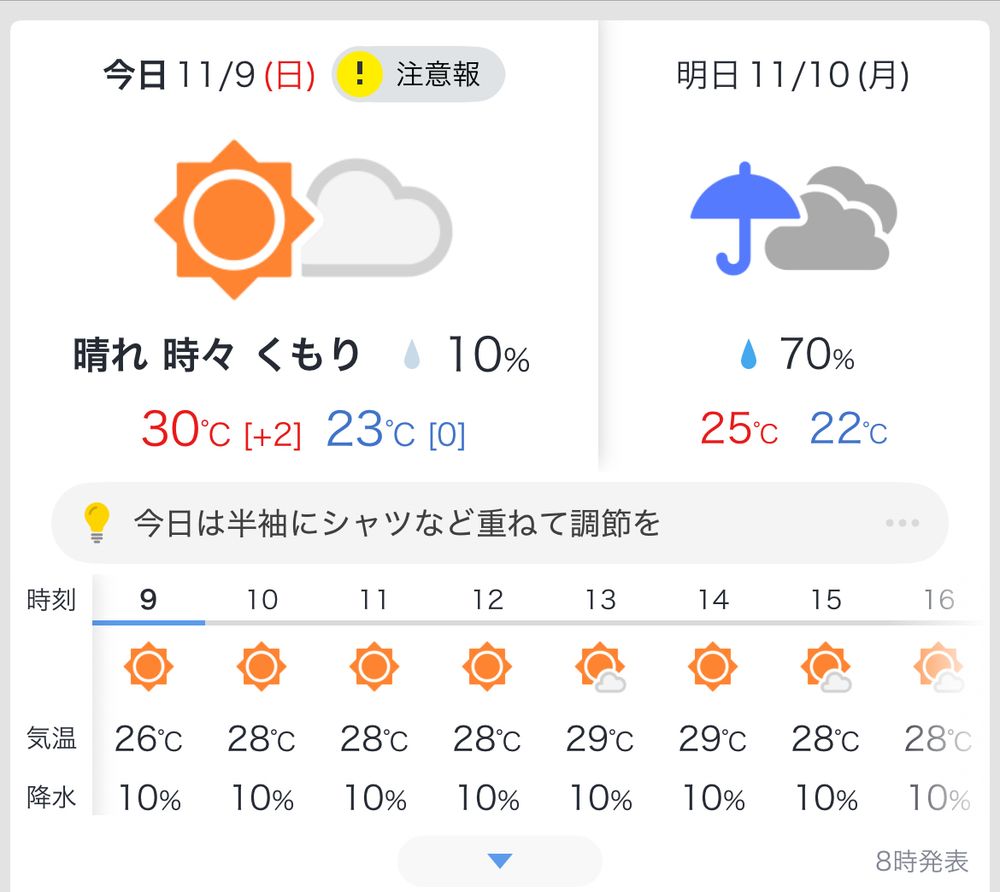The width and height of the screenshot is (1000, 892).
Task: Open today's 今日 11/9 forecast header
Action: tap(209, 75)
